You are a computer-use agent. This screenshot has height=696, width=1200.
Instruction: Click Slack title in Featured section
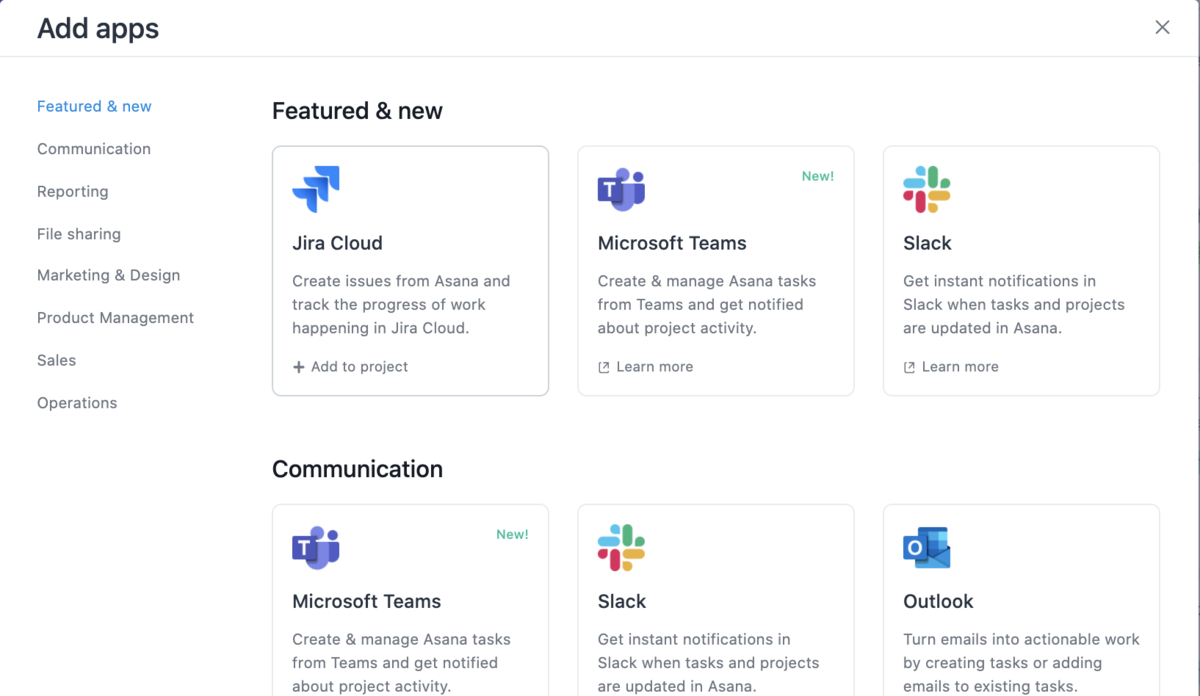point(927,243)
